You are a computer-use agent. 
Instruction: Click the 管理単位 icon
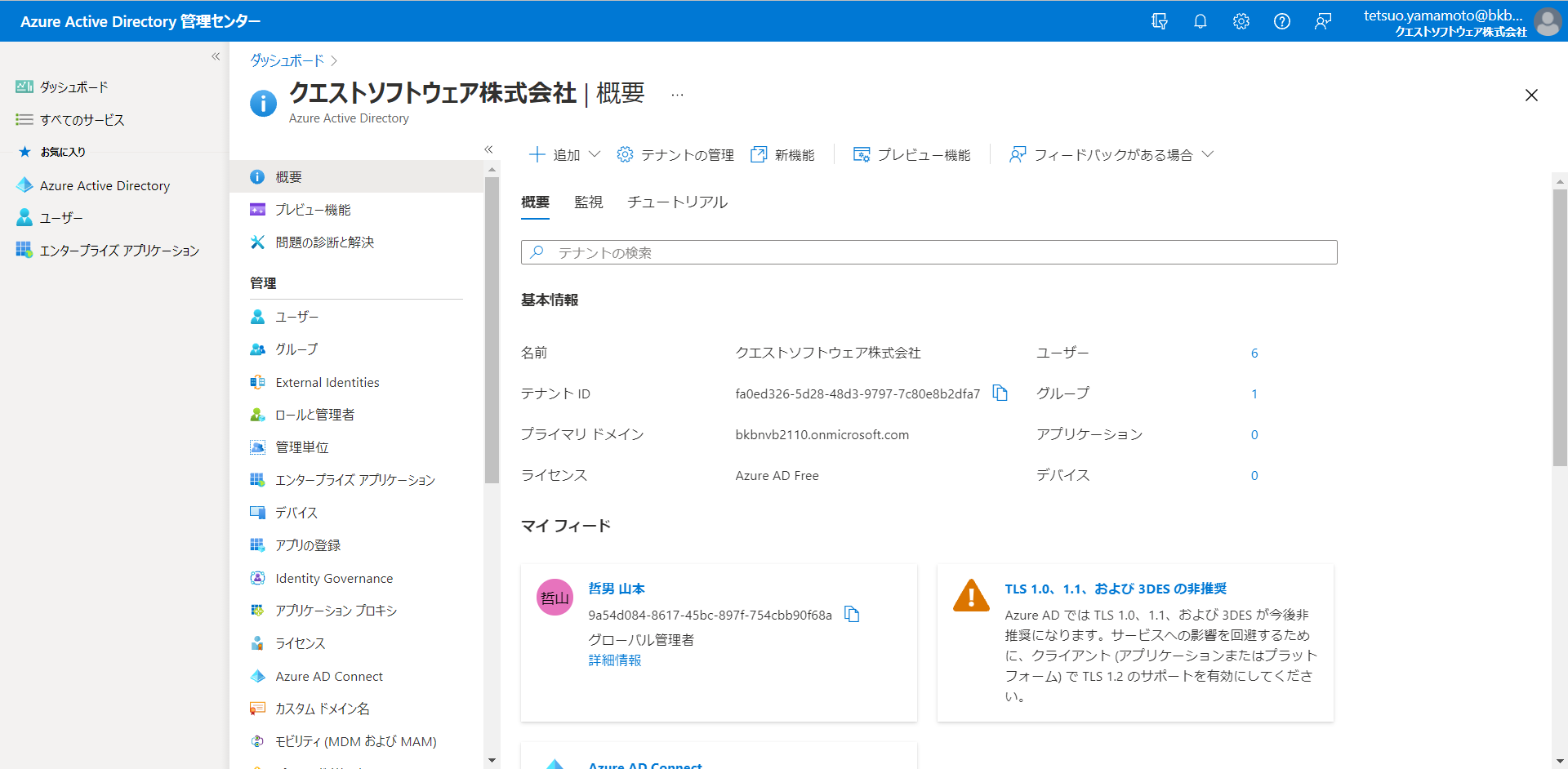point(257,447)
